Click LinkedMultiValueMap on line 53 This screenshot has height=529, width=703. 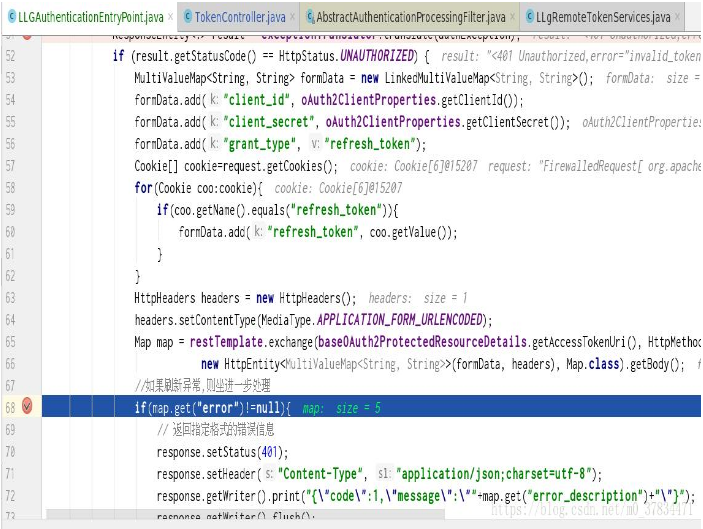437,78
